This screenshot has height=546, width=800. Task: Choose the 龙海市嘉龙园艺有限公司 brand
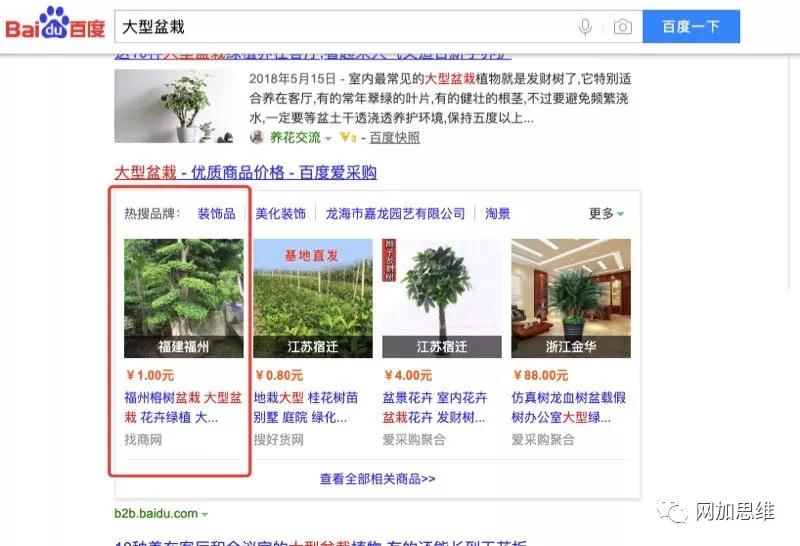pyautogui.click(x=395, y=214)
